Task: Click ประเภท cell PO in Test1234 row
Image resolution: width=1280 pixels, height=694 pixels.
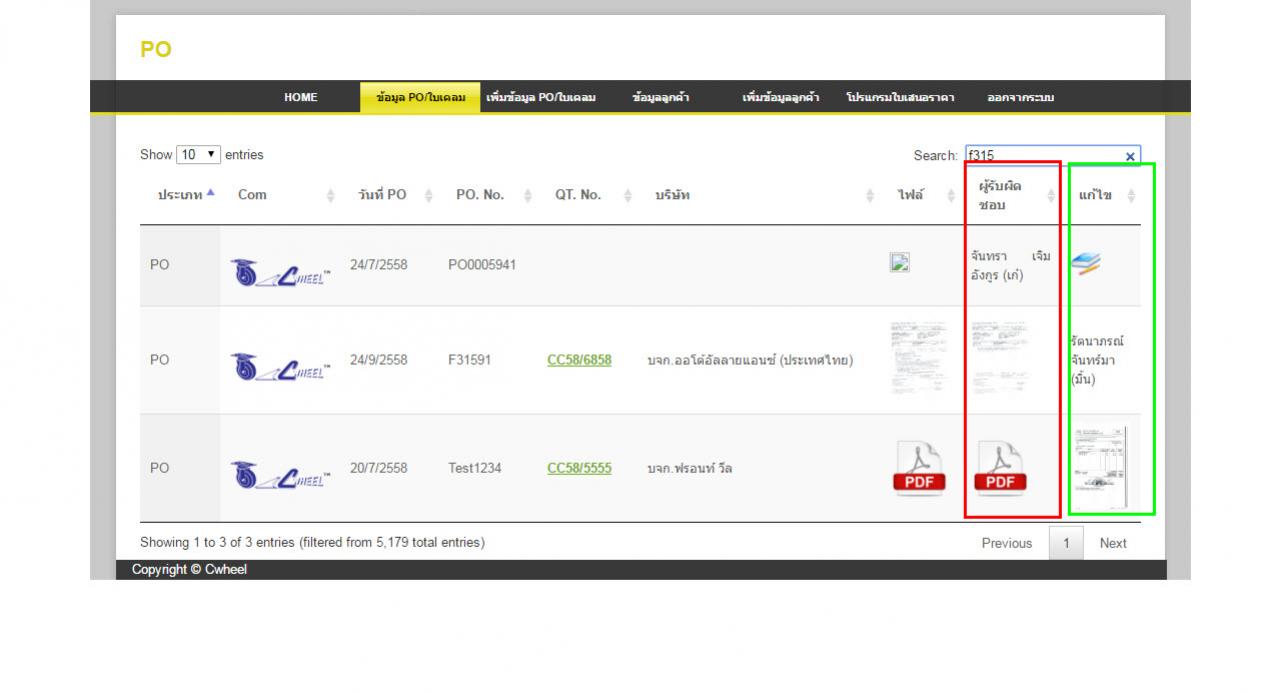Action: tap(160, 468)
